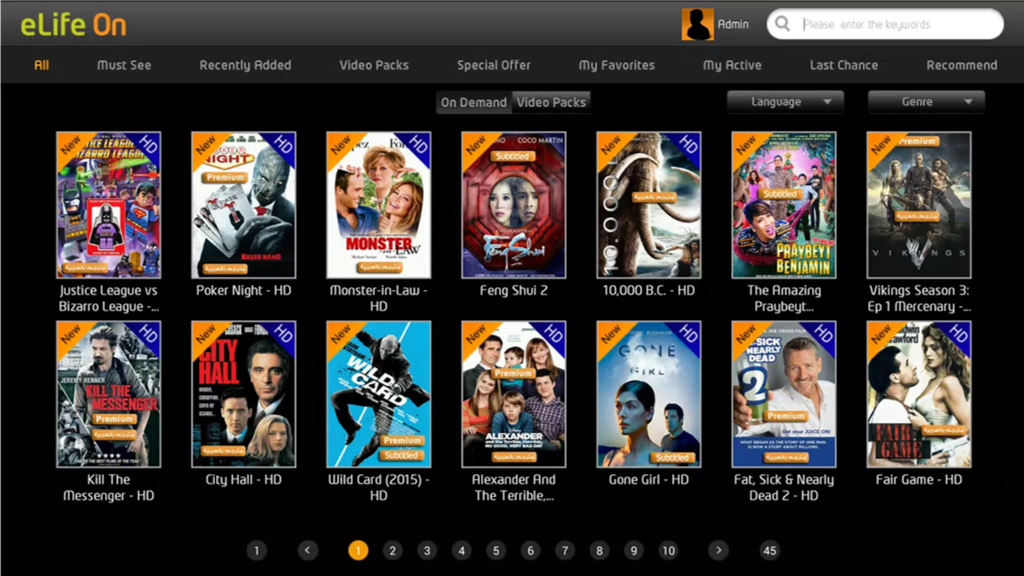Open the Vikings Season 3 poster

(x=919, y=205)
